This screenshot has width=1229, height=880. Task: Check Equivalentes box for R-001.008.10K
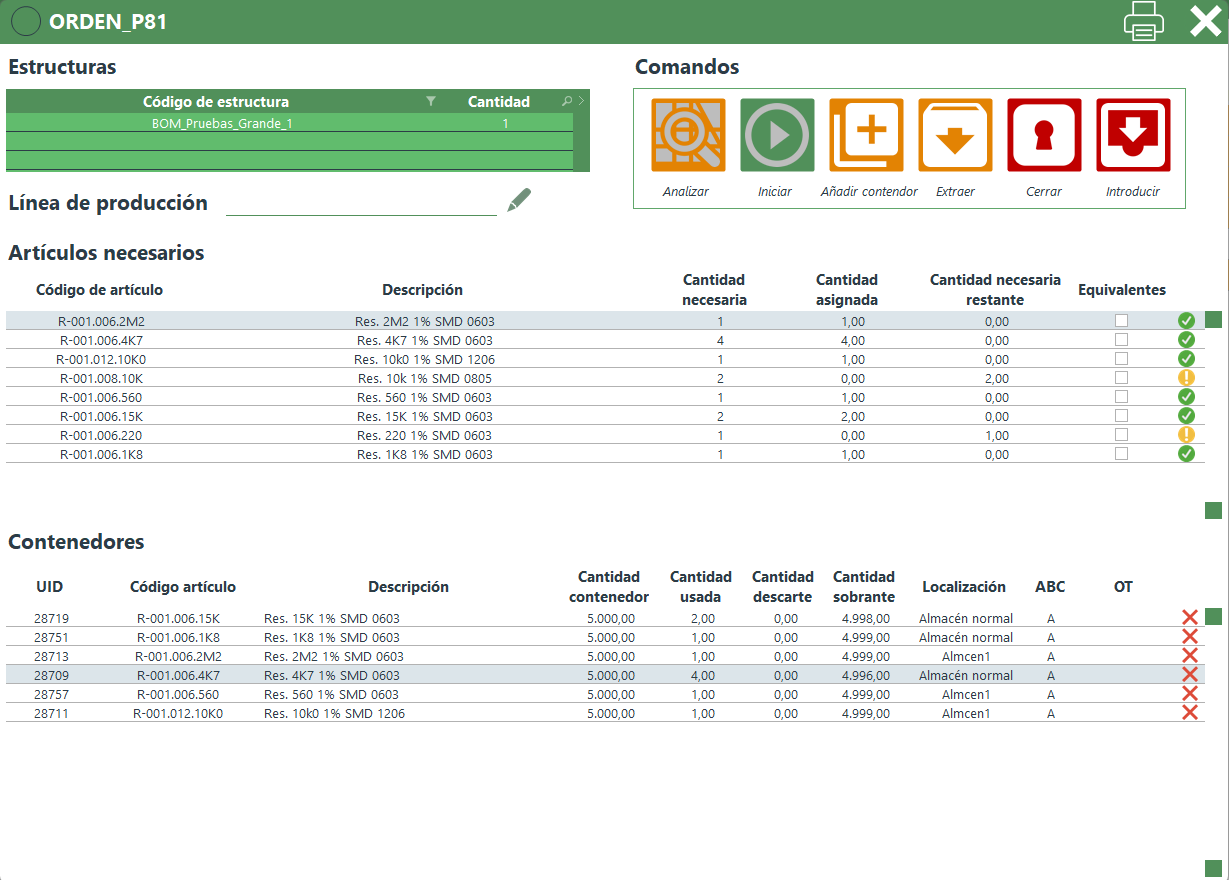click(x=1121, y=378)
